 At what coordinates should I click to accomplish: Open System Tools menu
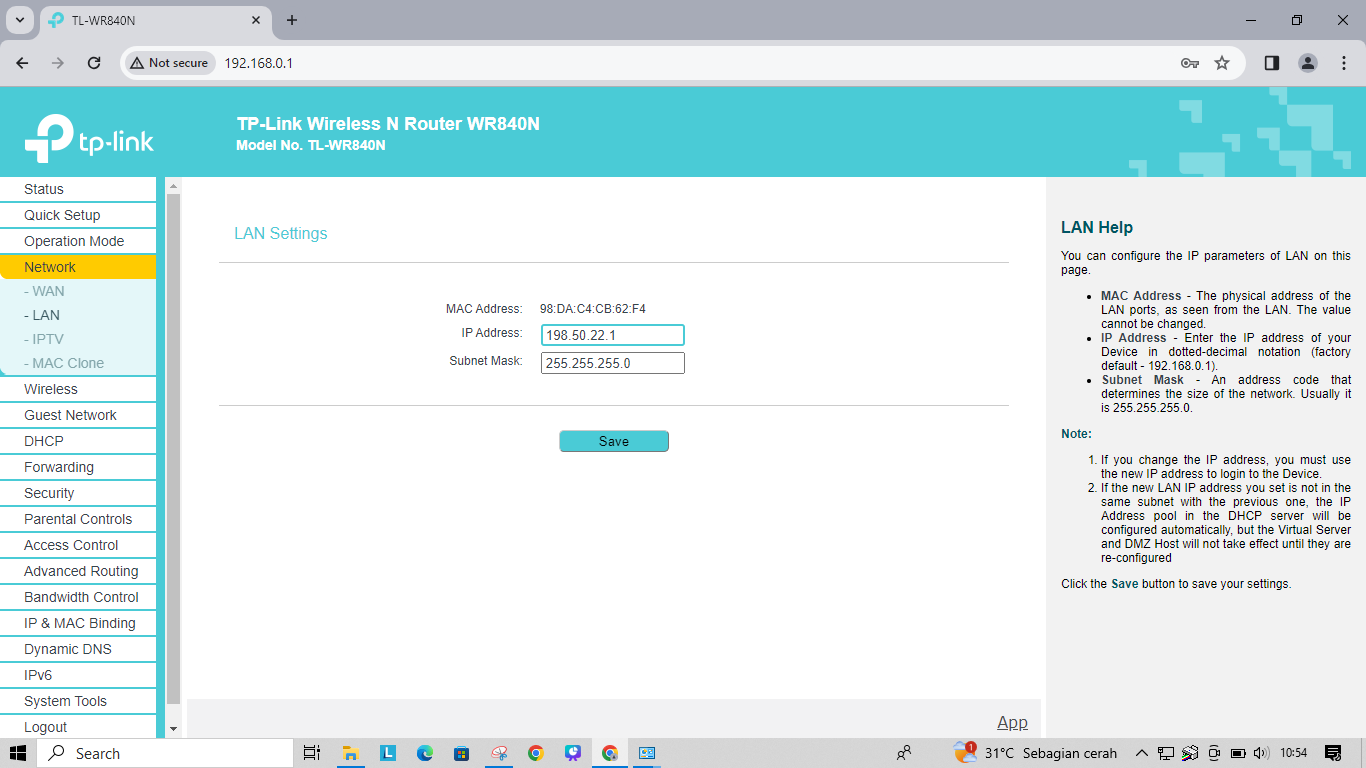78,701
